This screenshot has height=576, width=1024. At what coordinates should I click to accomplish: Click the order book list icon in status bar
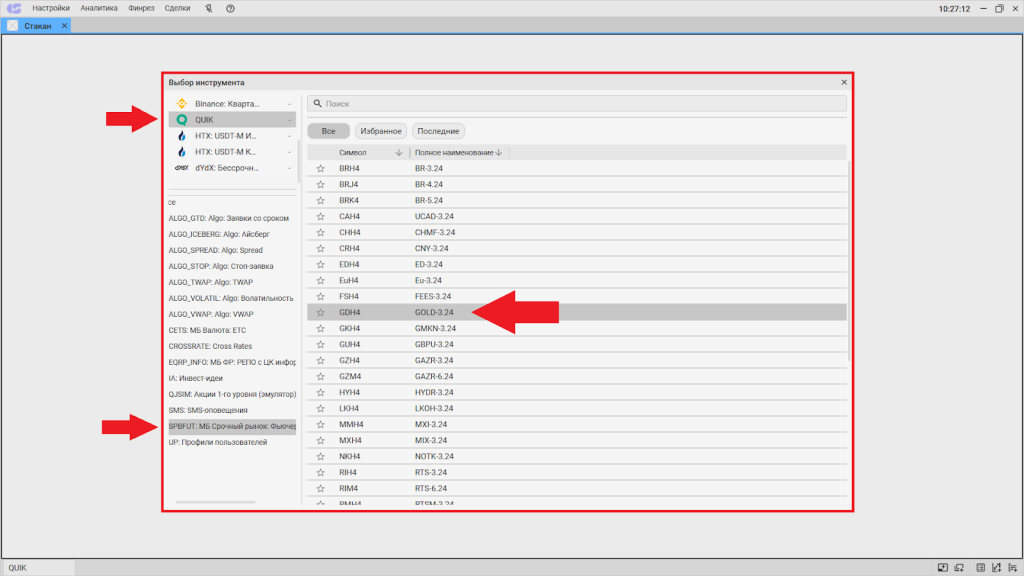pyautogui.click(x=980, y=568)
